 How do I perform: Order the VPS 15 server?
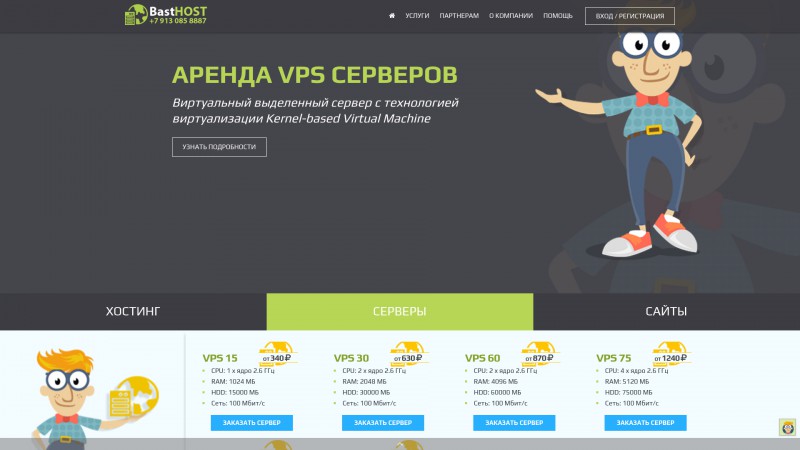pyautogui.click(x=252, y=422)
